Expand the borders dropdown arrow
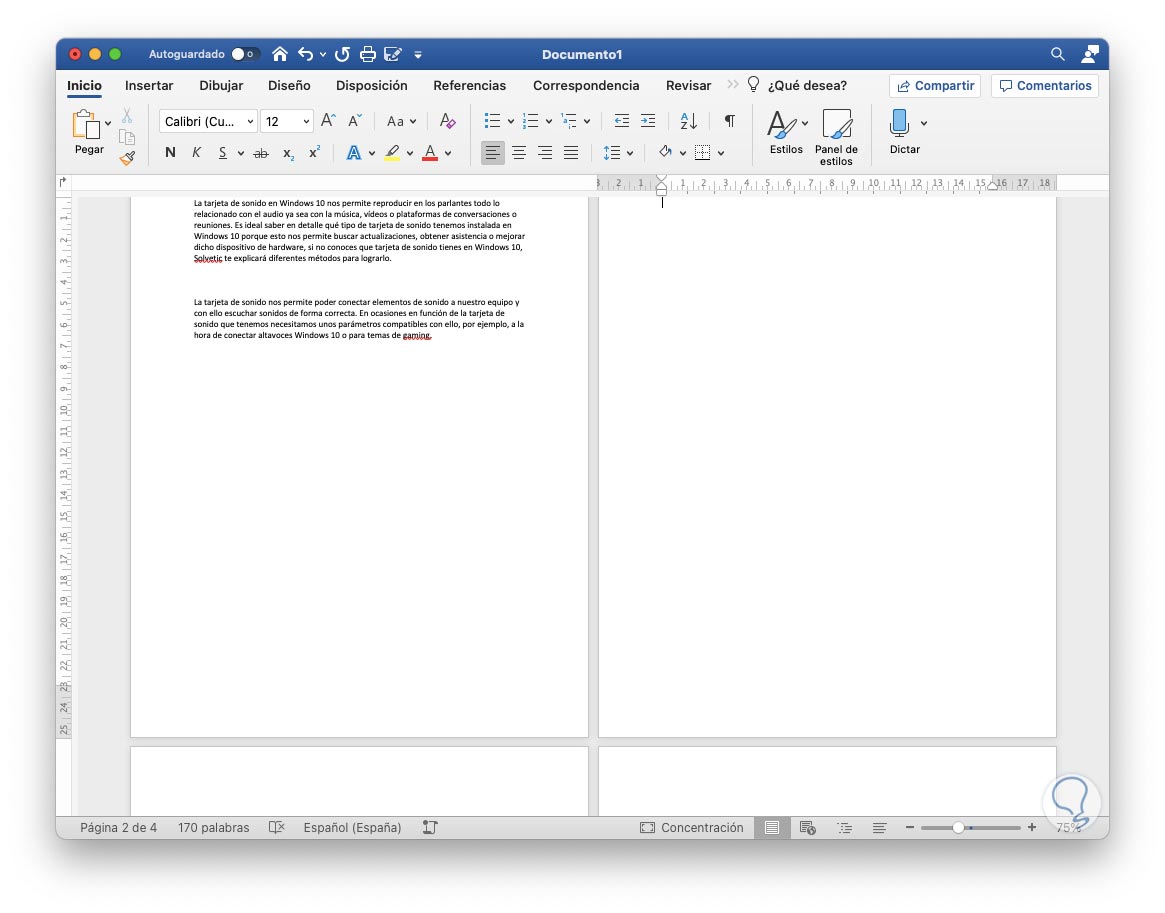This screenshot has height=913, width=1165. click(x=721, y=153)
